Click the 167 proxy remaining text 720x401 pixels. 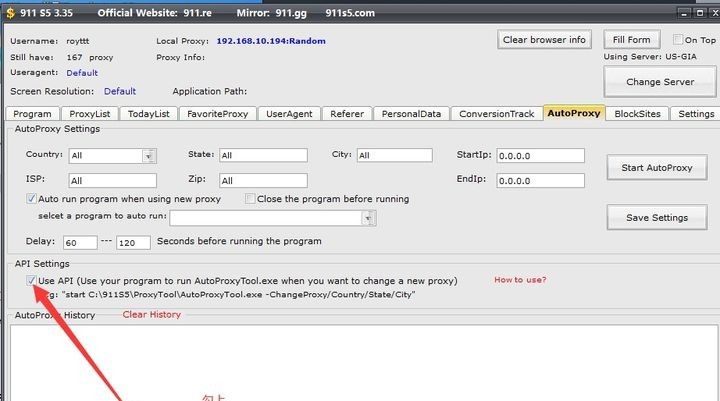(90, 57)
